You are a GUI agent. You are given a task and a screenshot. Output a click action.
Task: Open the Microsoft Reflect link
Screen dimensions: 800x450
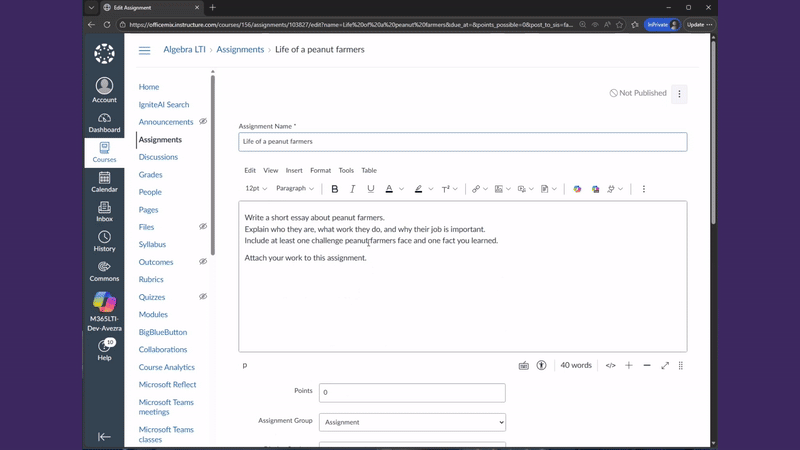coord(167,385)
